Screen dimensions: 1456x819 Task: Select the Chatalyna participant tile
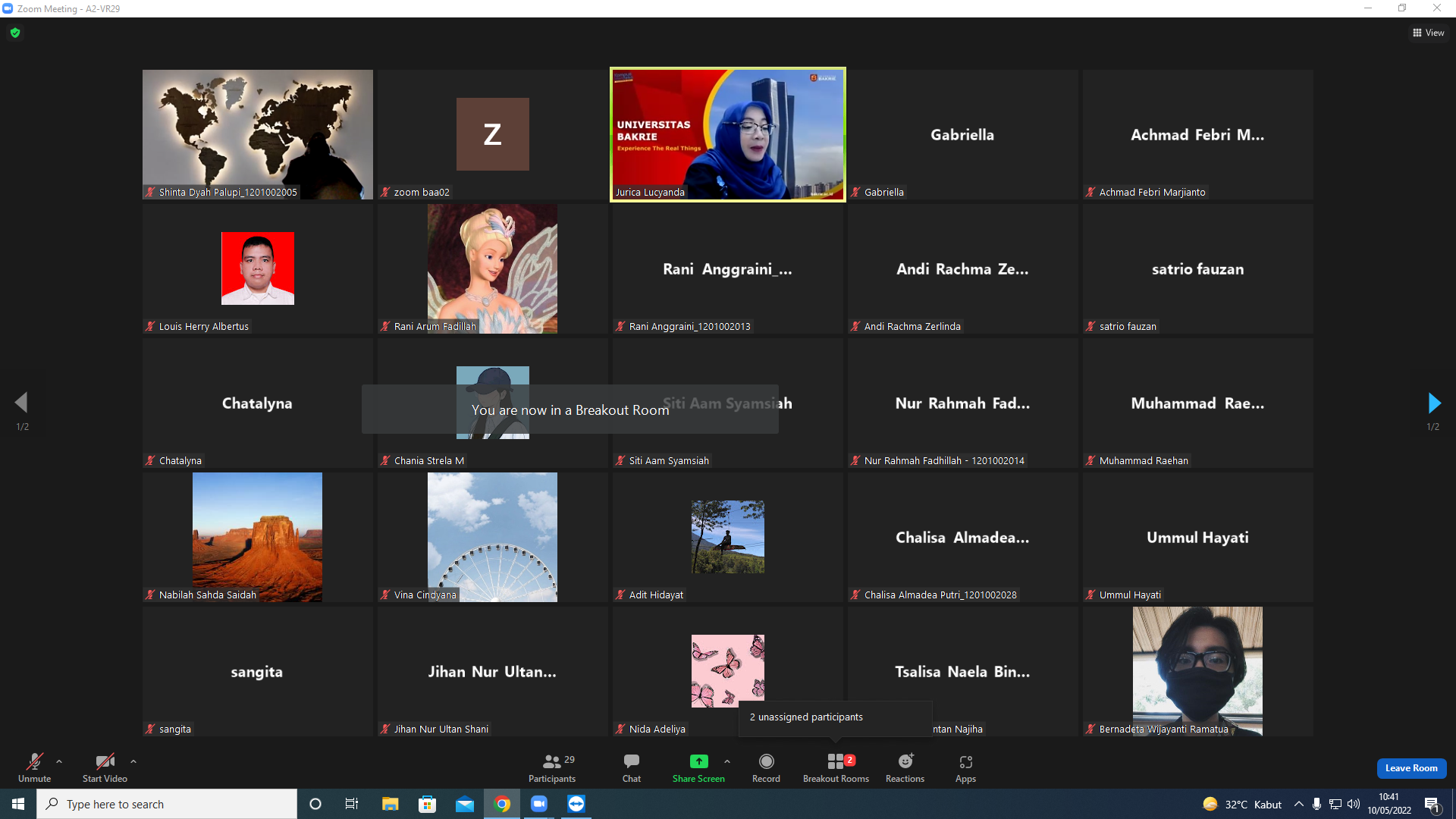258,403
